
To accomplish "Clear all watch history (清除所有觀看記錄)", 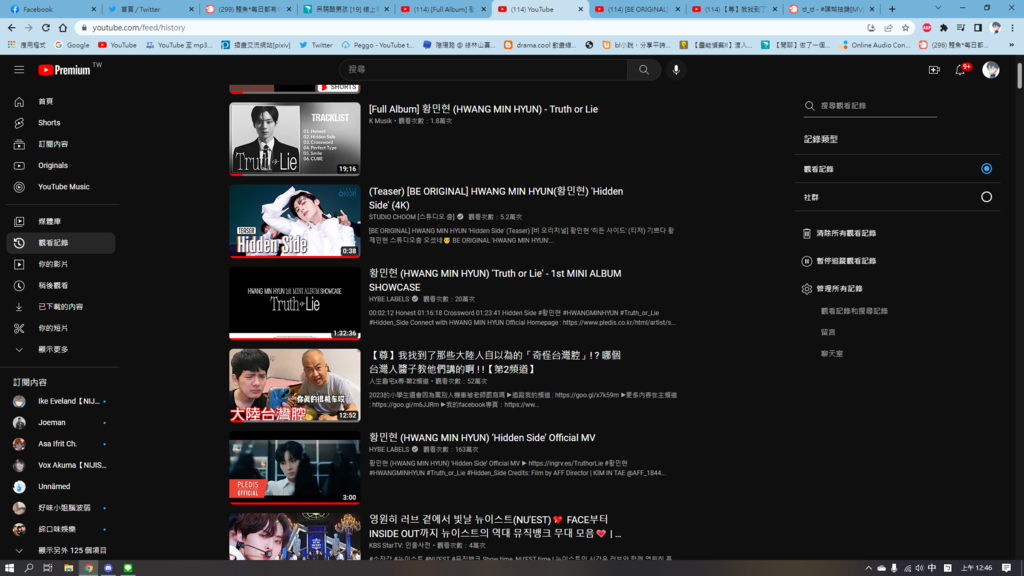I will click(839, 234).
